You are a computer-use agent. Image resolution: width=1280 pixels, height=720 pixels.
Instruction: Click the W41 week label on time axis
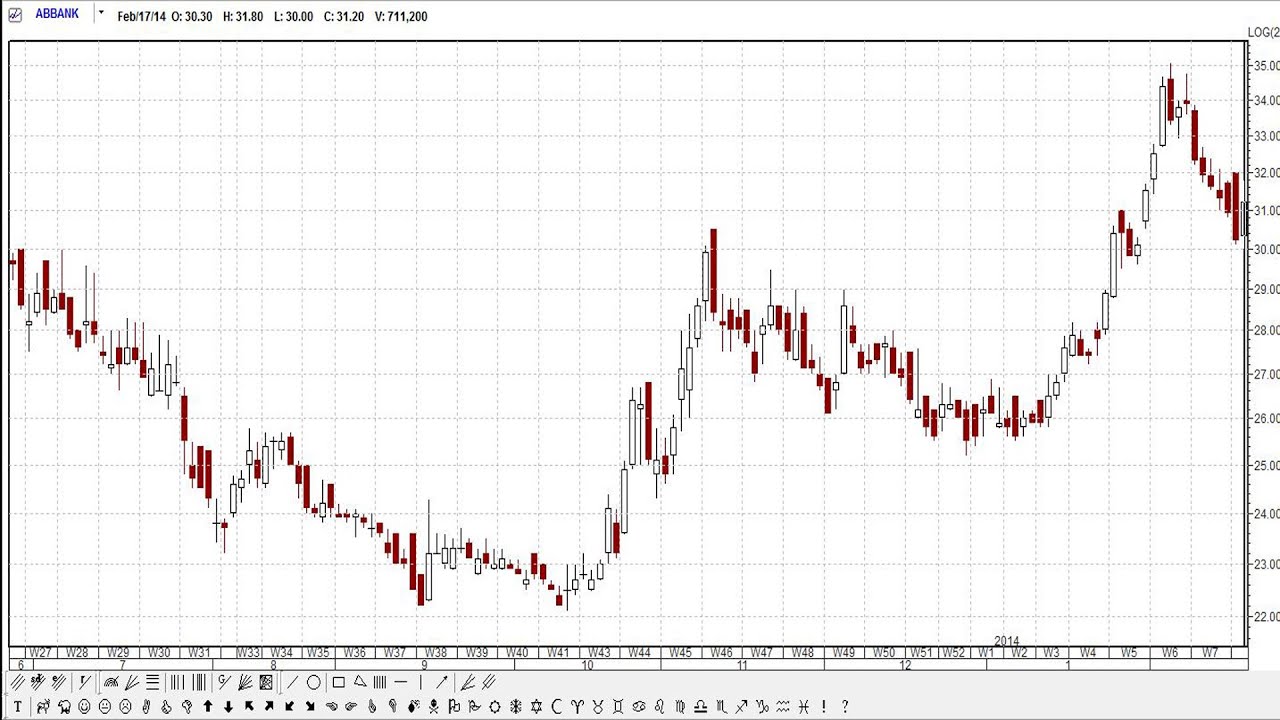click(558, 653)
